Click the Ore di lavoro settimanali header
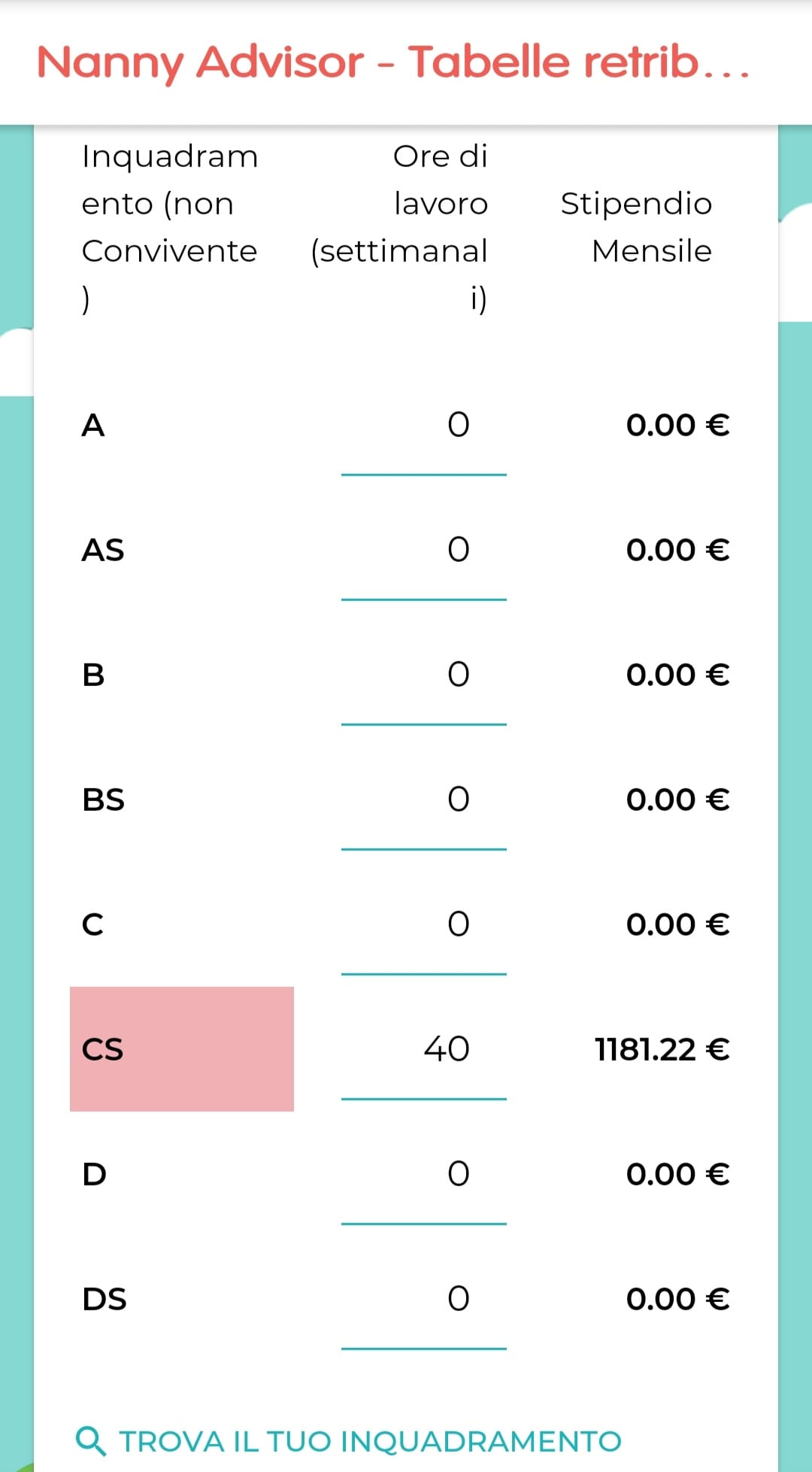This screenshot has height=1472, width=812. click(x=399, y=227)
